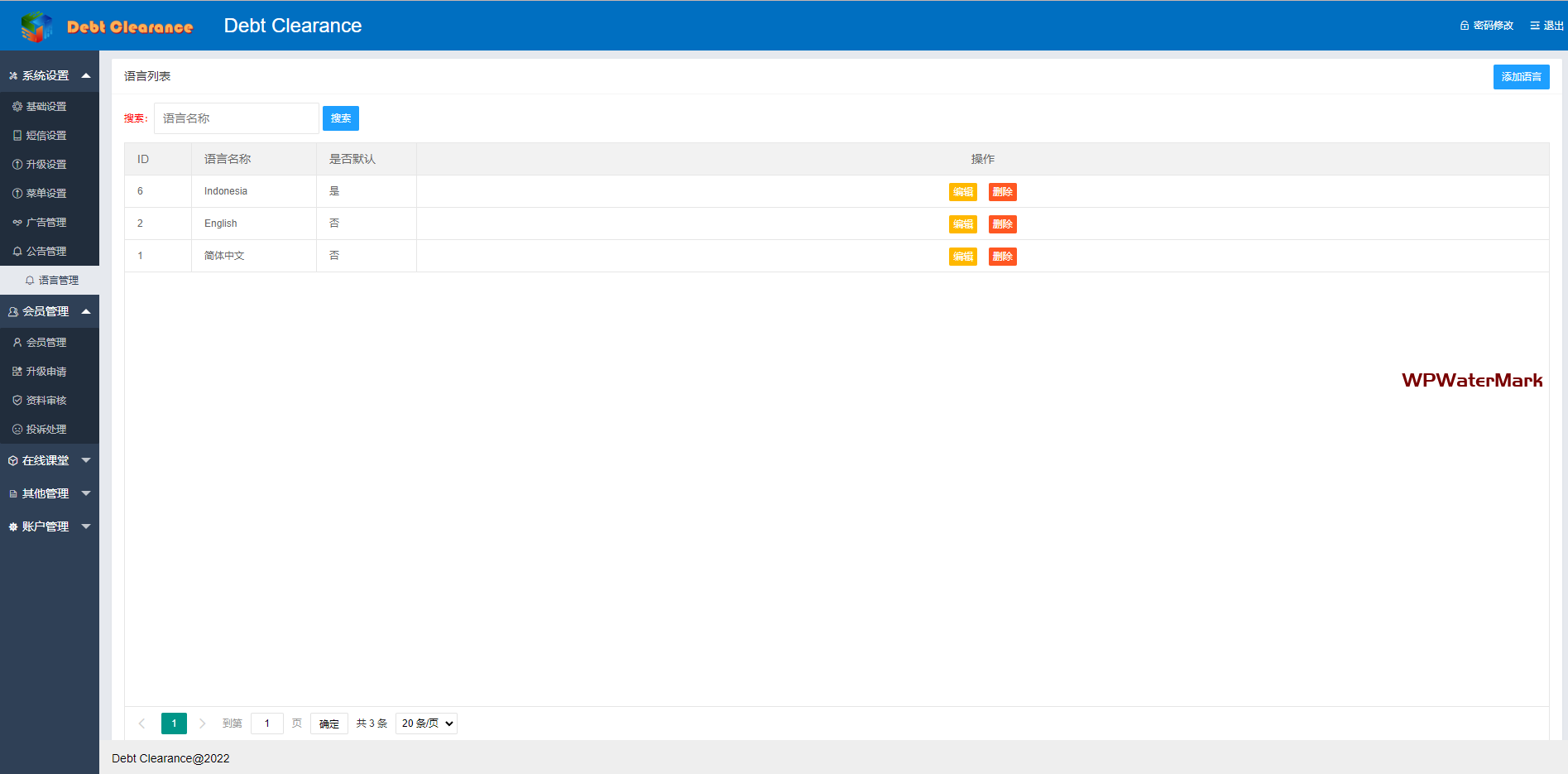The height and width of the screenshot is (774, 1568).
Task: Collapse the 系统设置 menu section
Action: [x=85, y=75]
